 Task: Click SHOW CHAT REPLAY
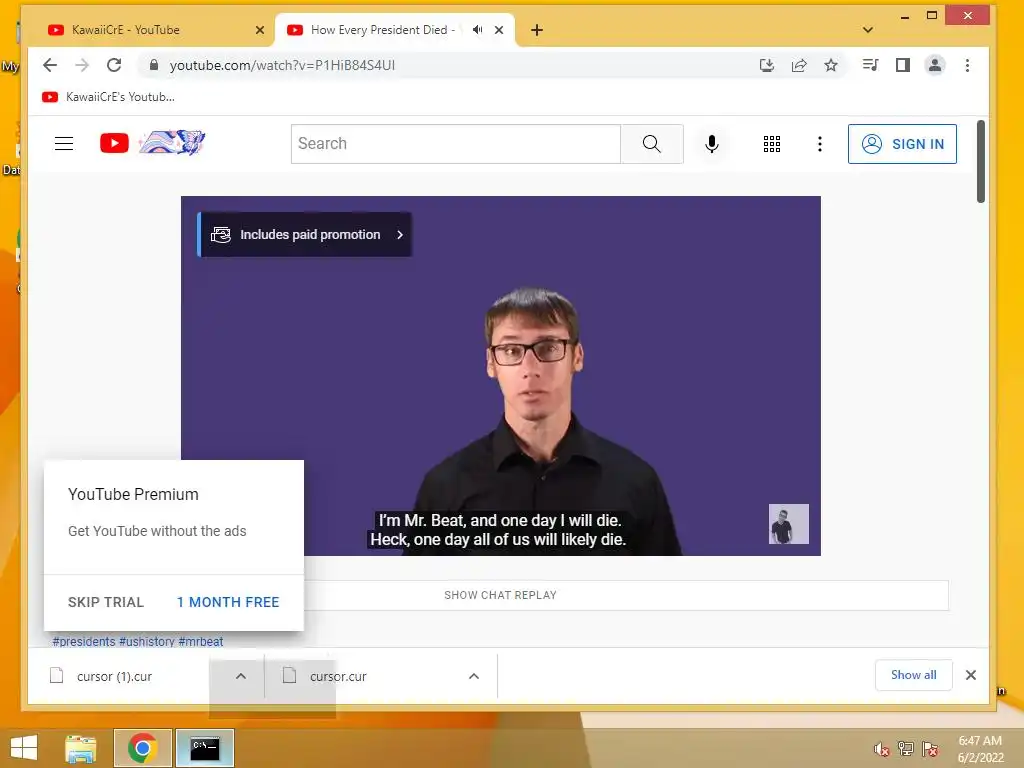click(500, 595)
